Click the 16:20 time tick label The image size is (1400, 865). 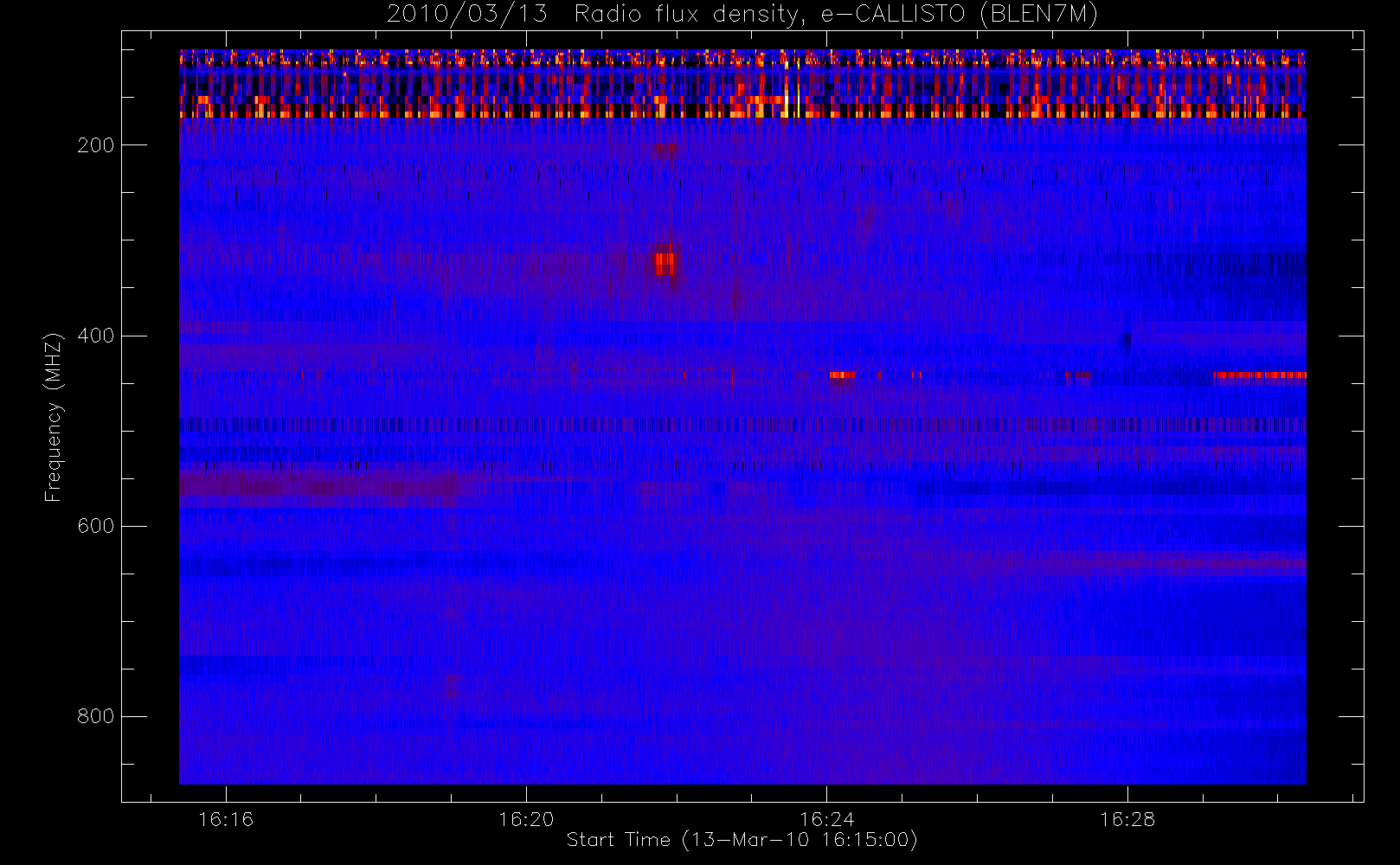[x=526, y=819]
